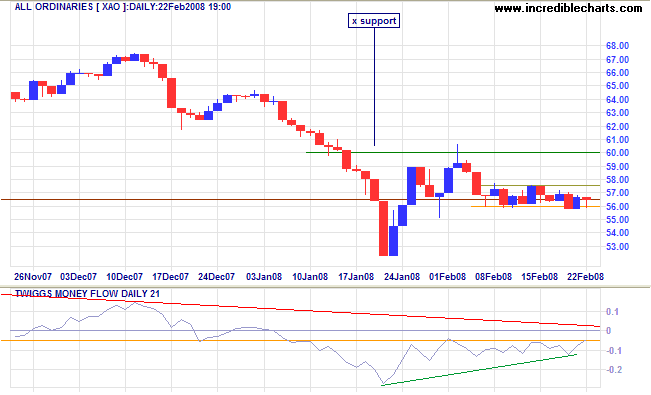This screenshot has height=395, width=651.
Task: Select the 54.00 price axis label
Action: (x=617, y=233)
